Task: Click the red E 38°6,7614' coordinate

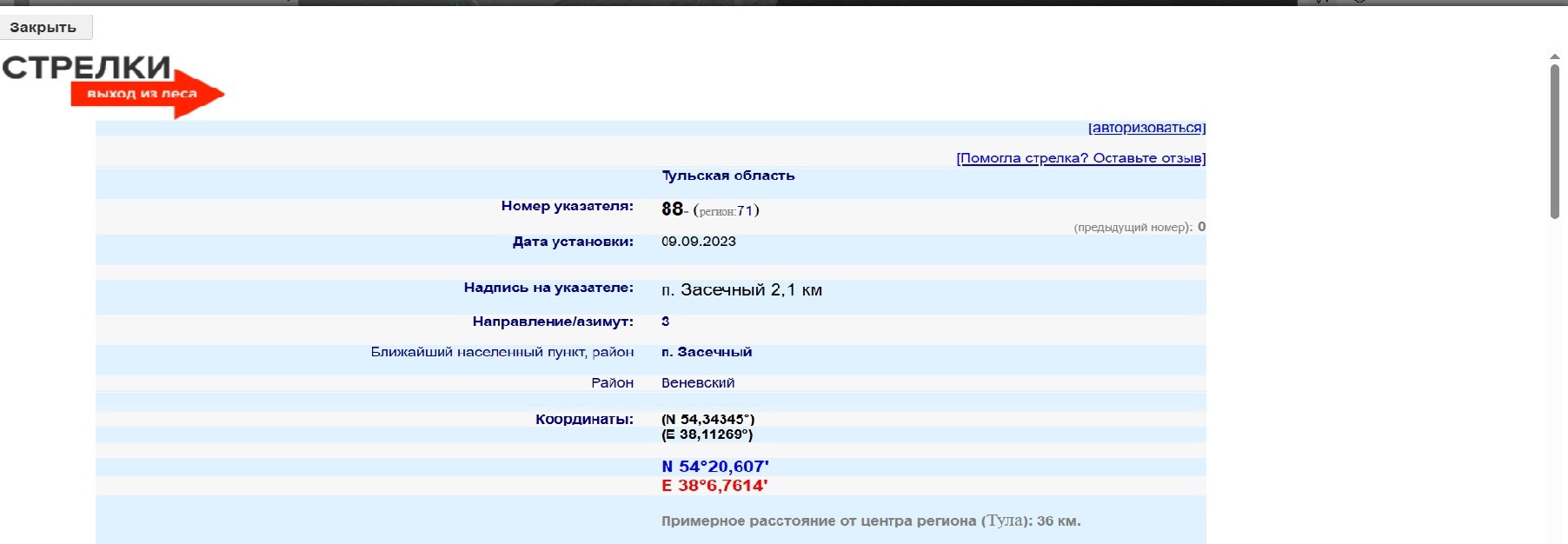Action: coord(714,486)
